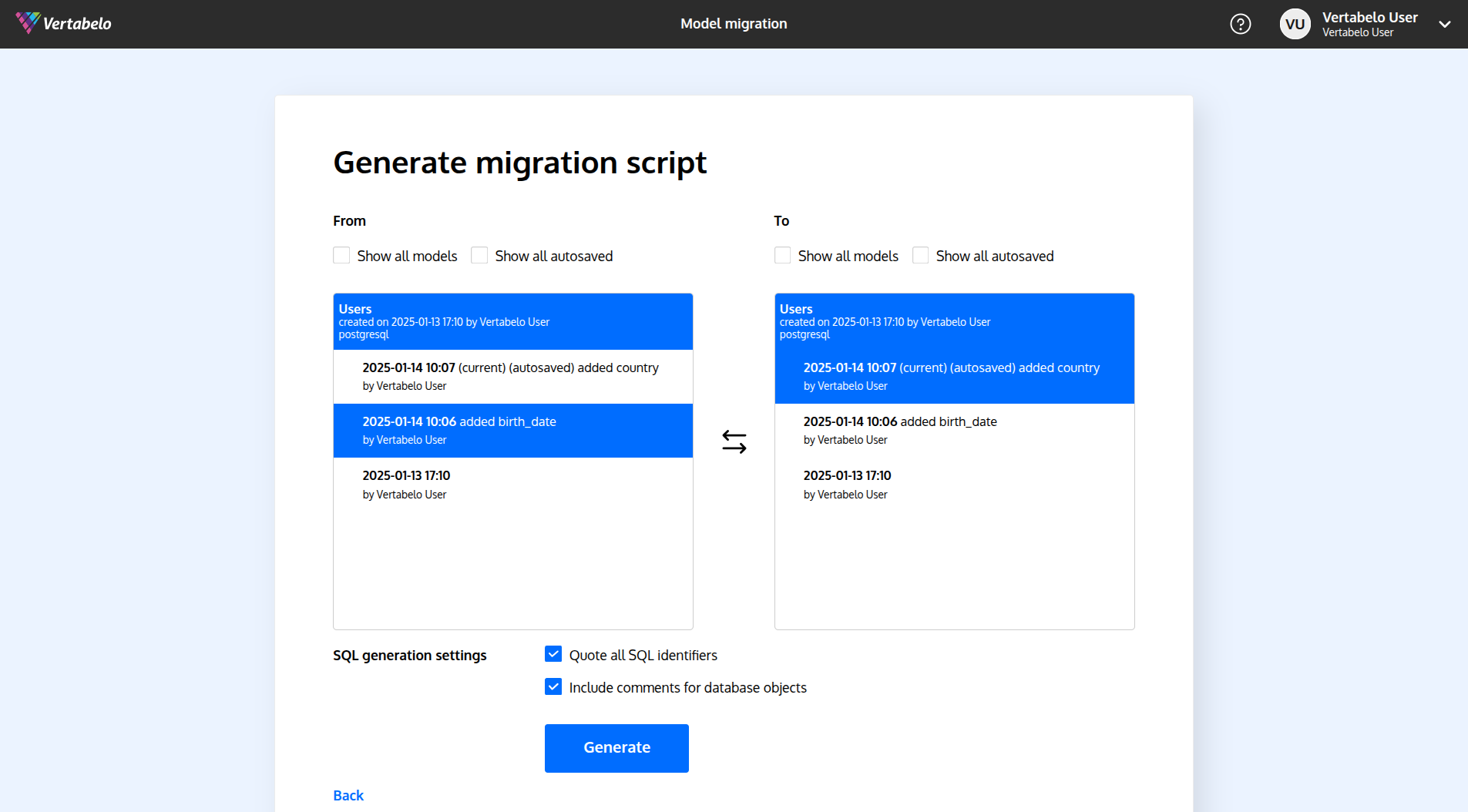
Task: Tick Show all autosaved under To
Action: 920,256
